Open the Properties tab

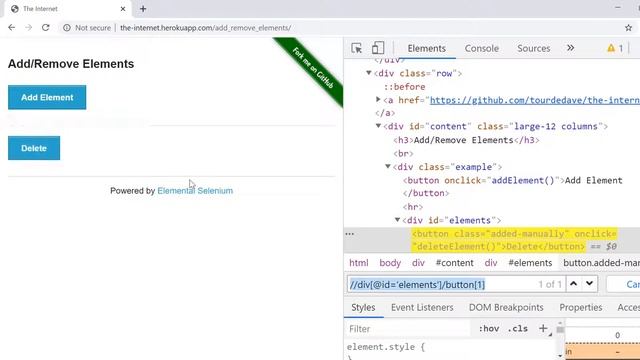click(580, 307)
